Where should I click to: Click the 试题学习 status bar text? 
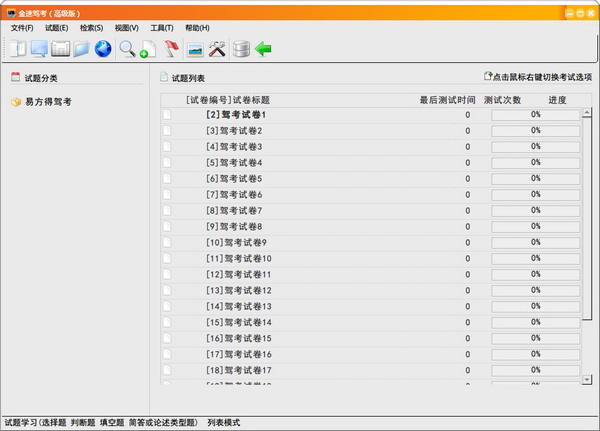point(21,423)
